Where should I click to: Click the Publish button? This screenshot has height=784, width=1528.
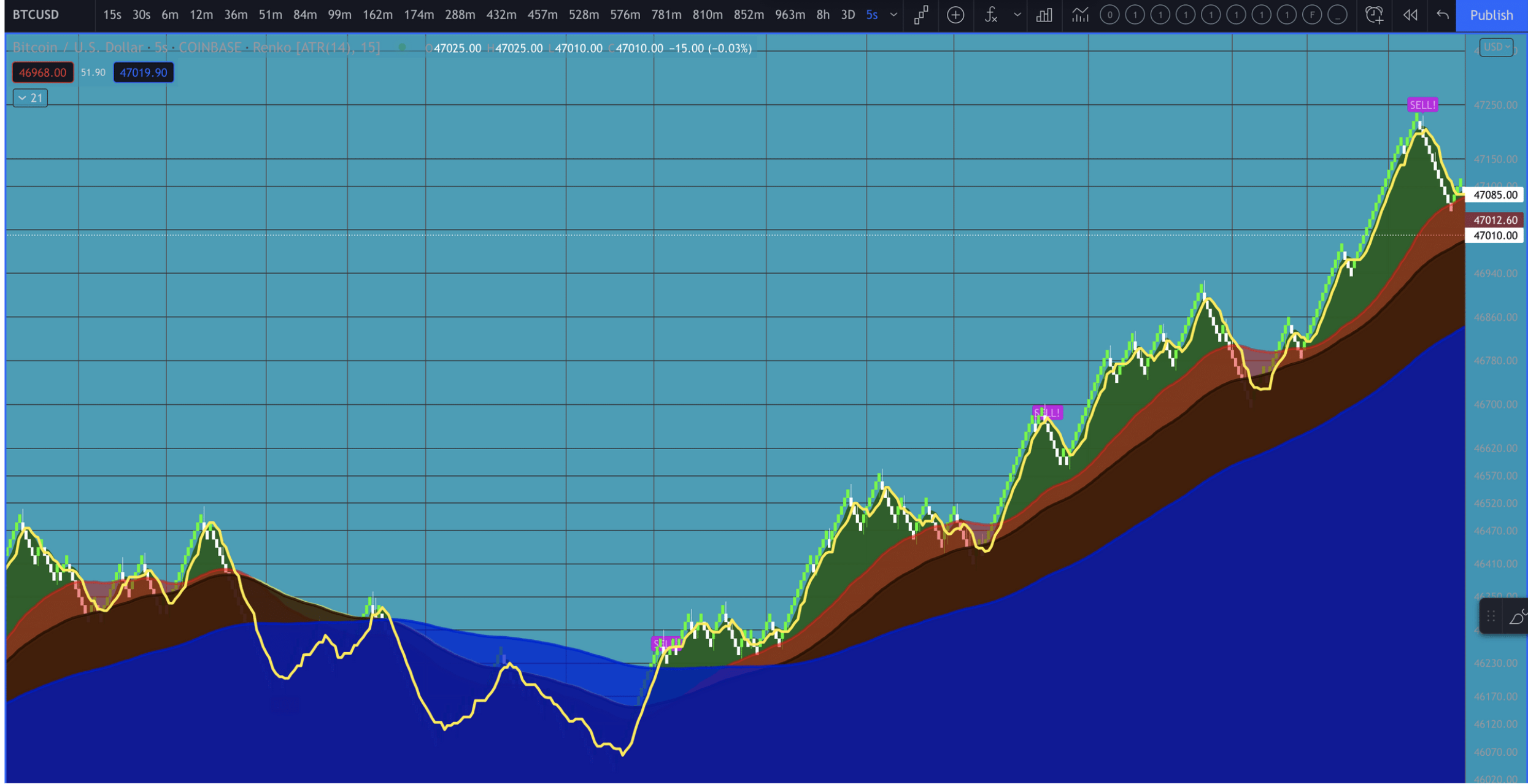[x=1491, y=15]
